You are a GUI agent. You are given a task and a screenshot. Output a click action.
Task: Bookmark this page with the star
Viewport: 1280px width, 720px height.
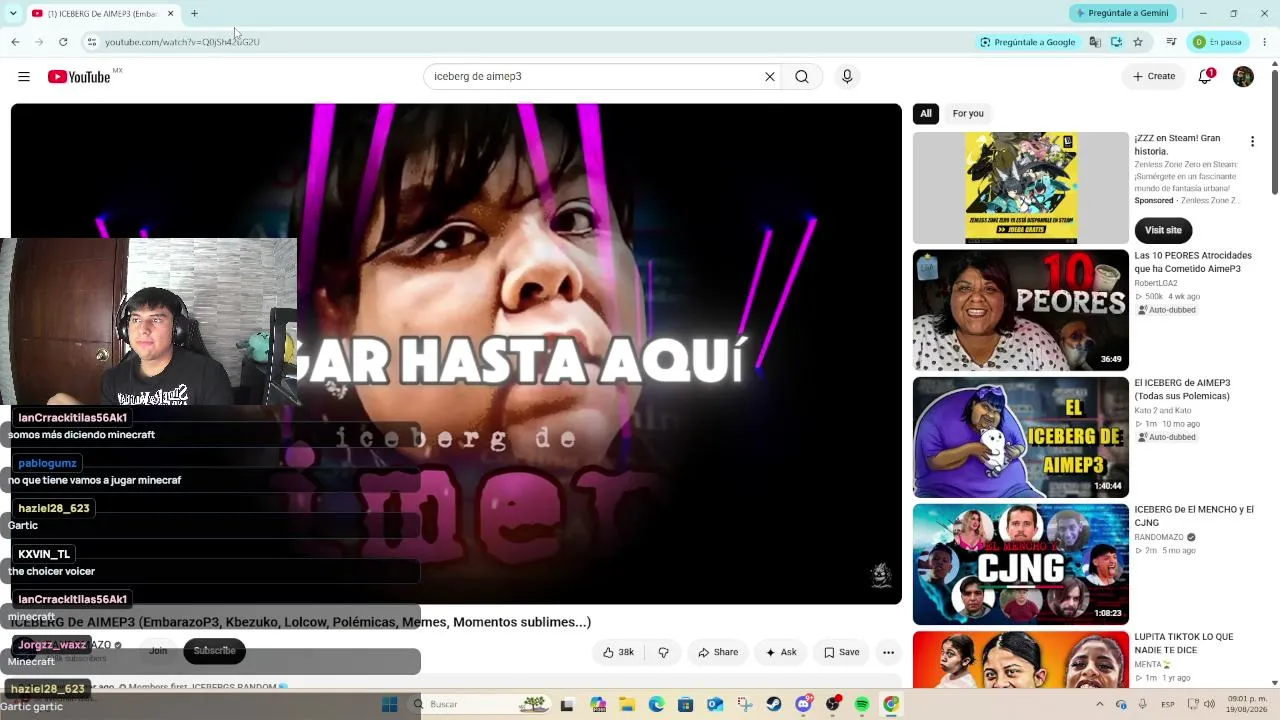pos(1138,42)
